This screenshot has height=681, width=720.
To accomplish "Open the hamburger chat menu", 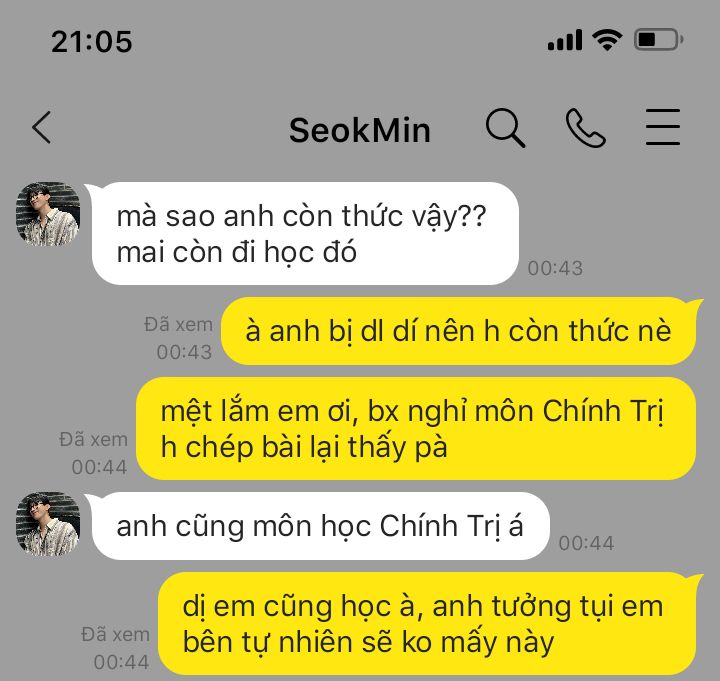I will click(x=663, y=127).
